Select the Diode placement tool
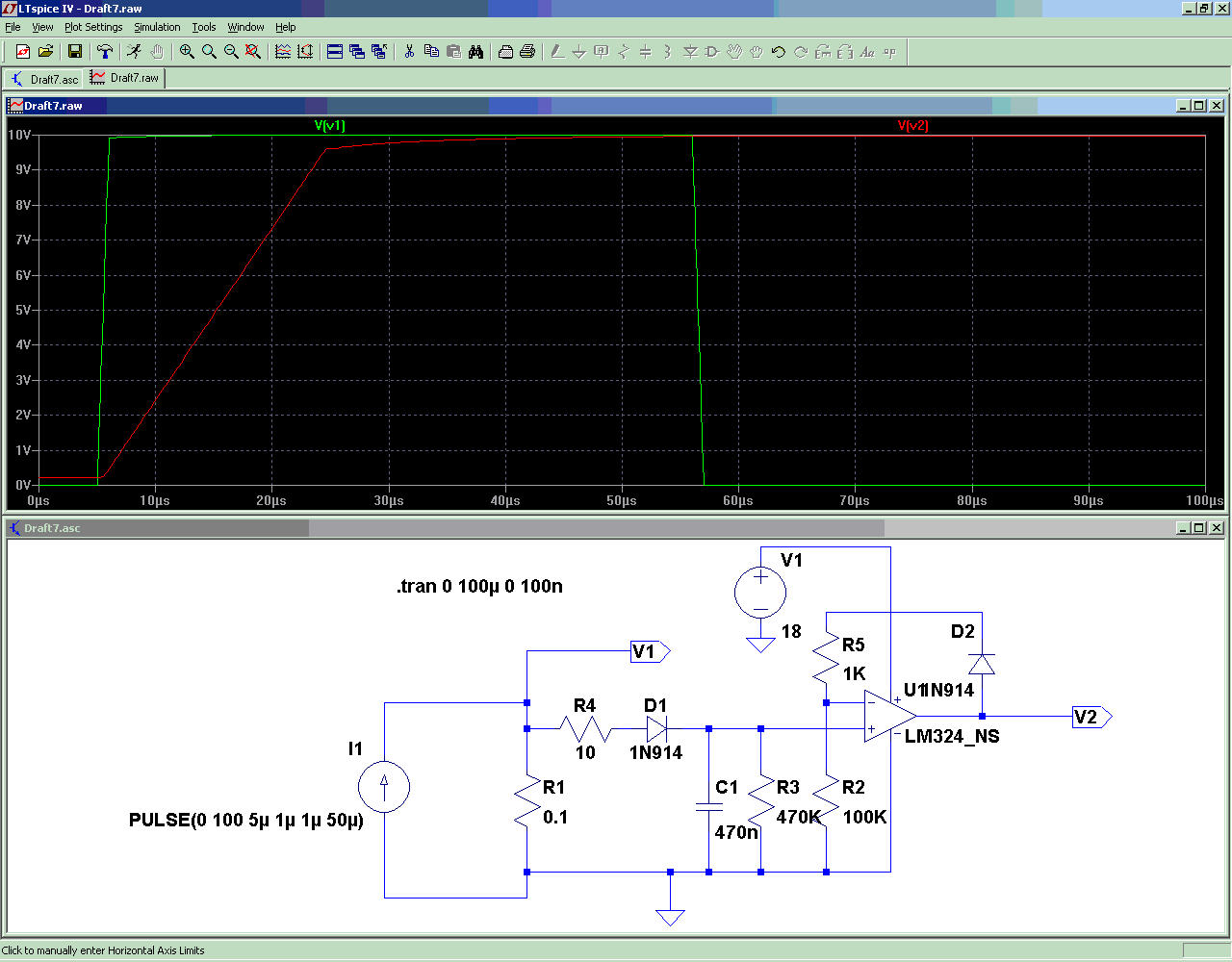 point(690,52)
